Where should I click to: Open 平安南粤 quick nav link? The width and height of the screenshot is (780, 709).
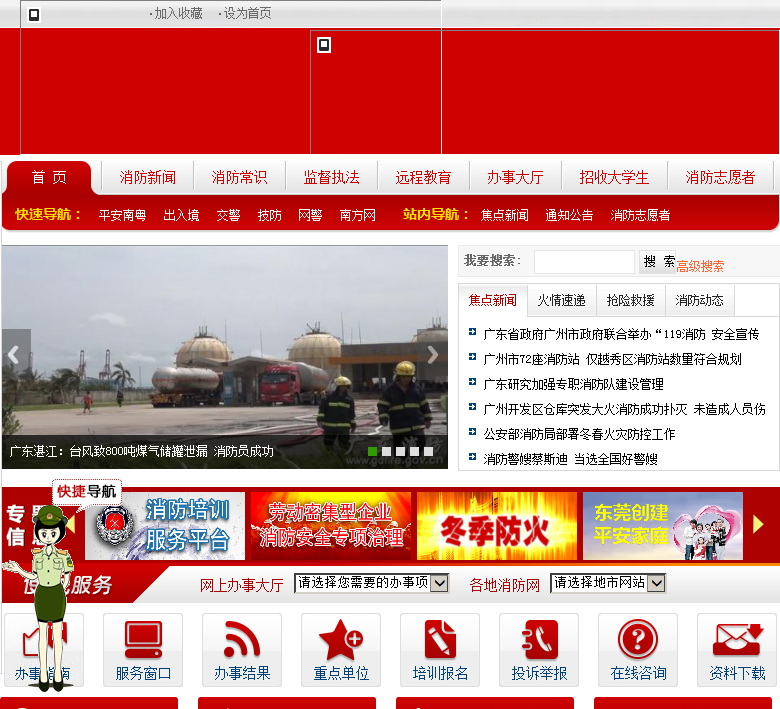[x=122, y=215]
